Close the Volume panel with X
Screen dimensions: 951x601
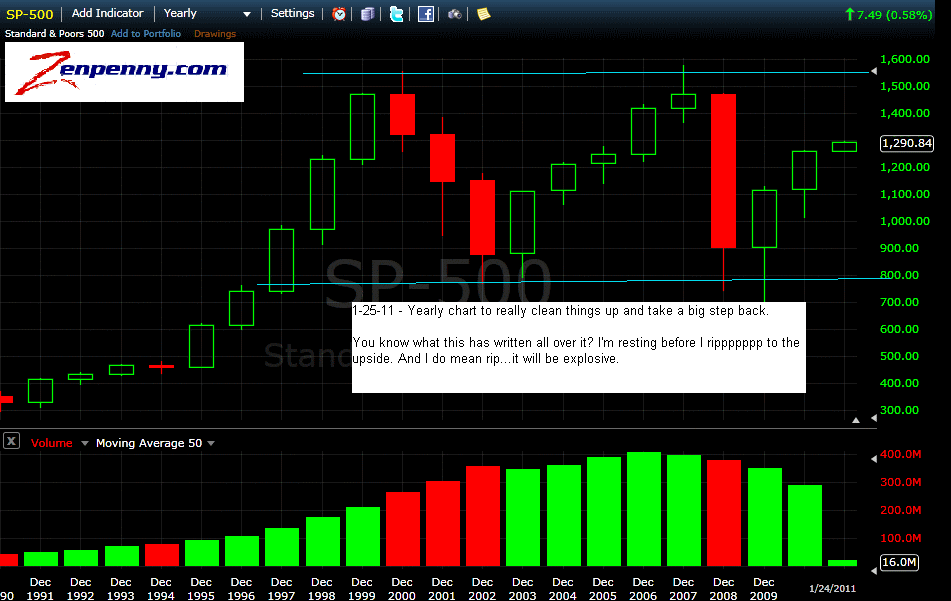coord(12,441)
